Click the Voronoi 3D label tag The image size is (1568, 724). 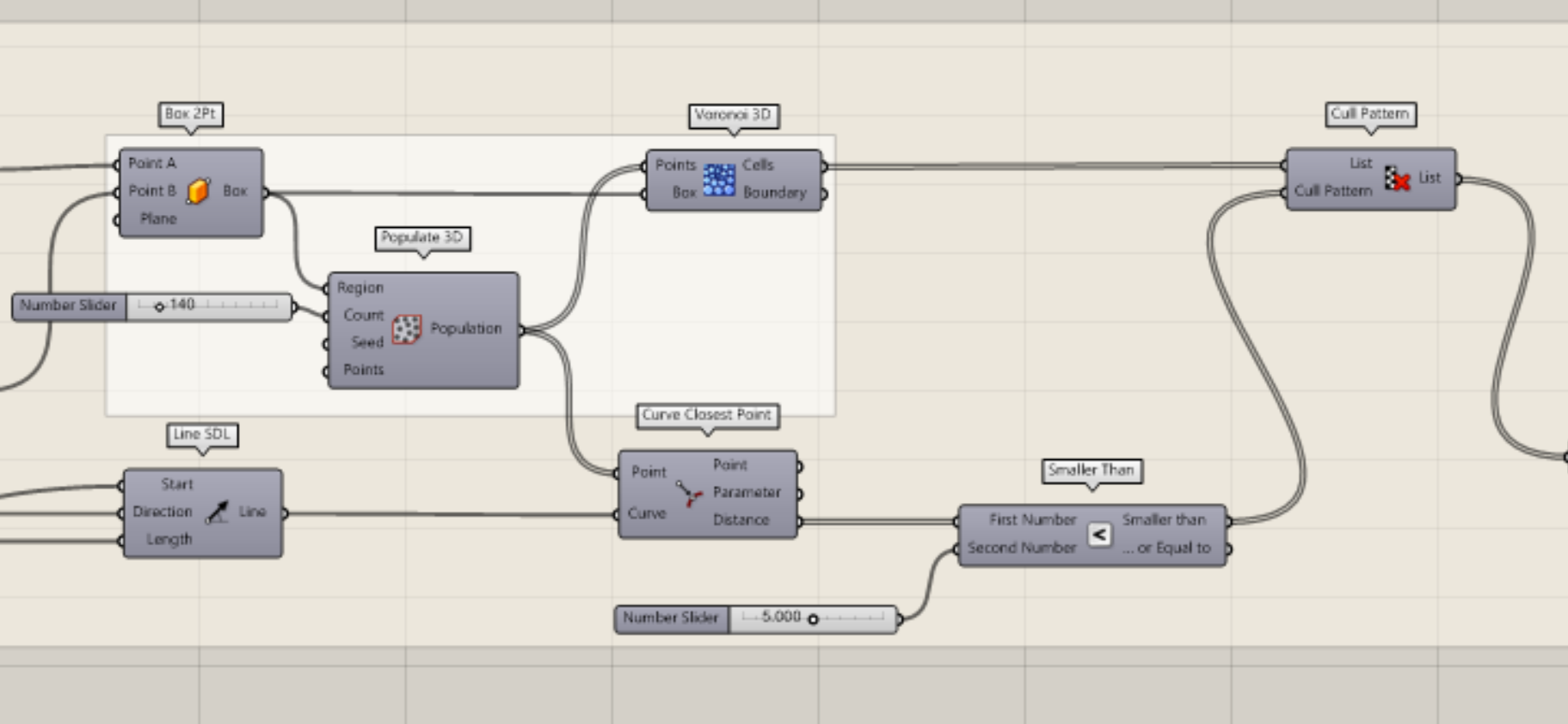(x=733, y=115)
